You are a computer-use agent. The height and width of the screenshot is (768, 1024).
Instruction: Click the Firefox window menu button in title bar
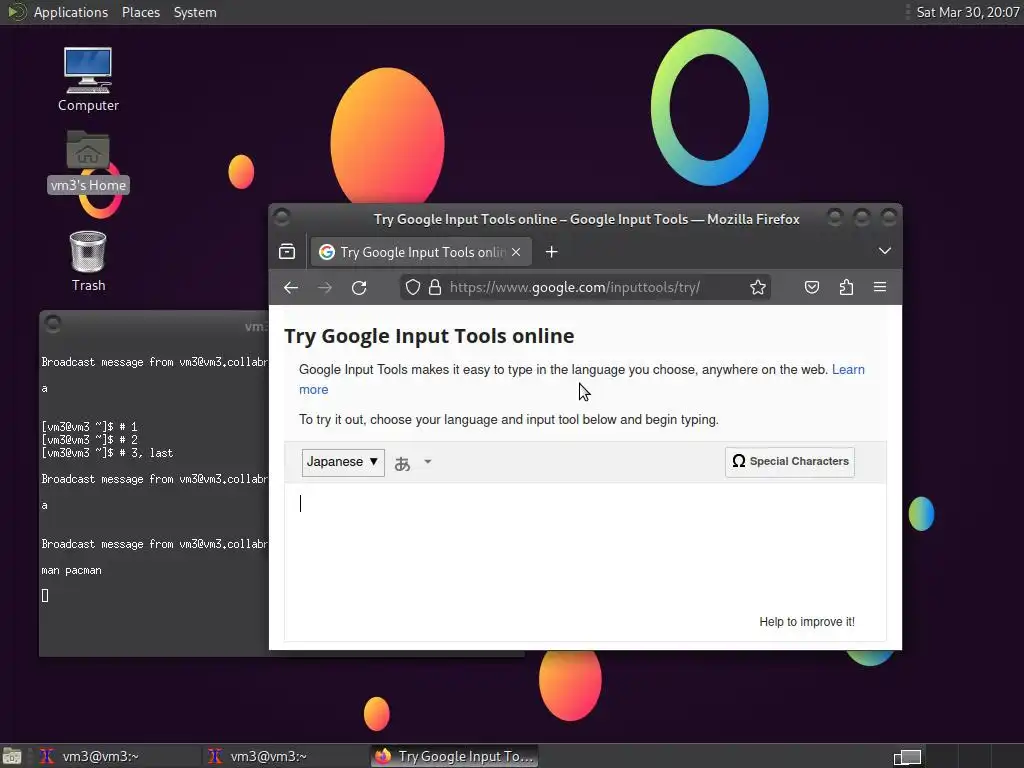(x=281, y=217)
